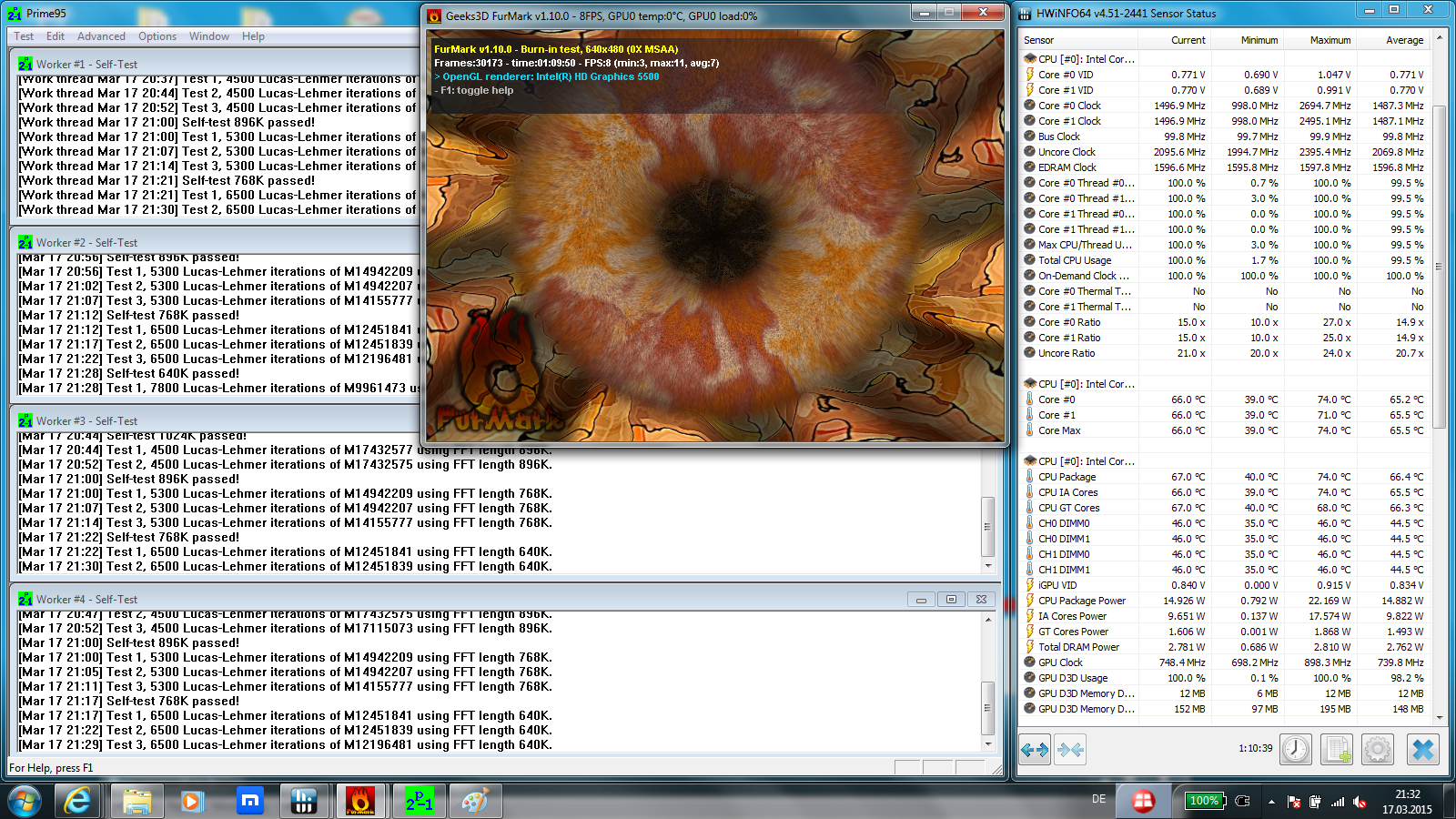The width and height of the screenshot is (1456, 819).
Task: Click the muted volume tray icon
Action: 1360,802
